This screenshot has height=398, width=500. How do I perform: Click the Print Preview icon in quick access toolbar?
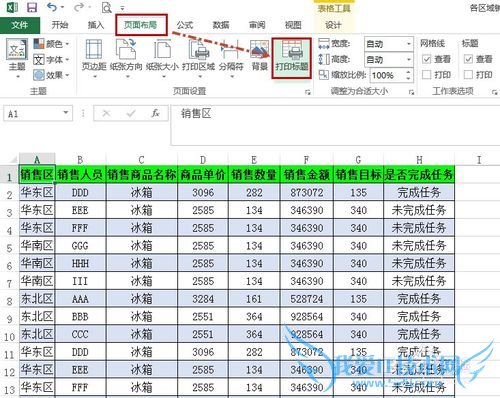click(106, 8)
